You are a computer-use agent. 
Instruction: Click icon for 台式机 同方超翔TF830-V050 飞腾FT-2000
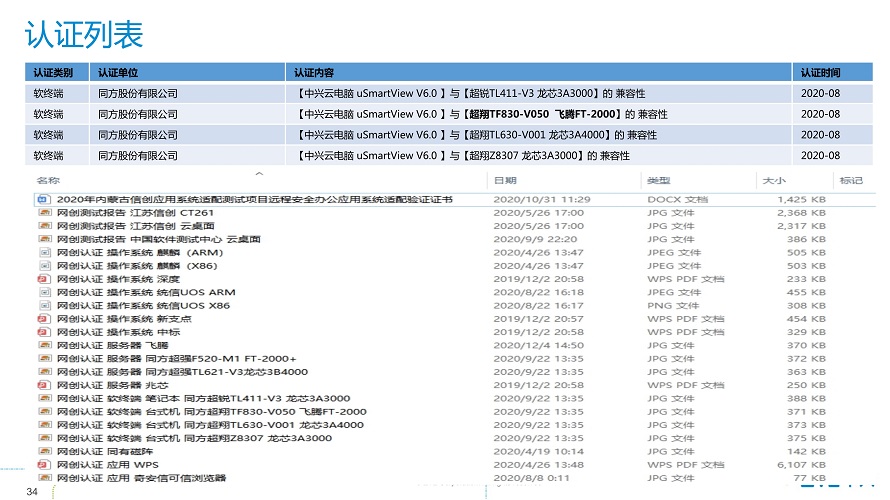[44, 411]
